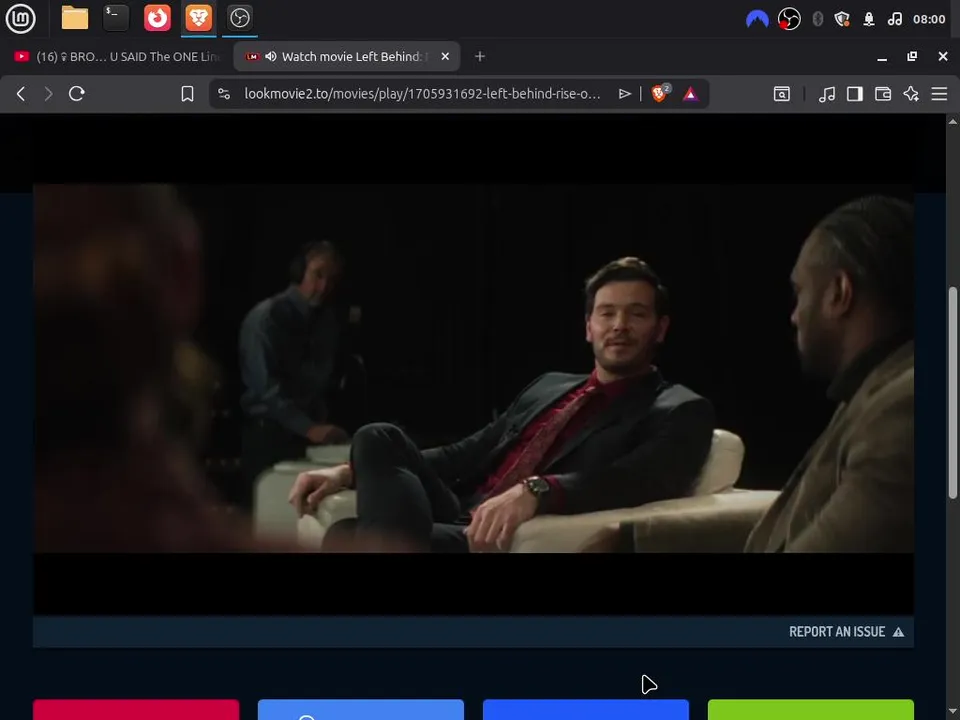Go back to the previous page
Viewport: 960px width, 720px height.
21,94
